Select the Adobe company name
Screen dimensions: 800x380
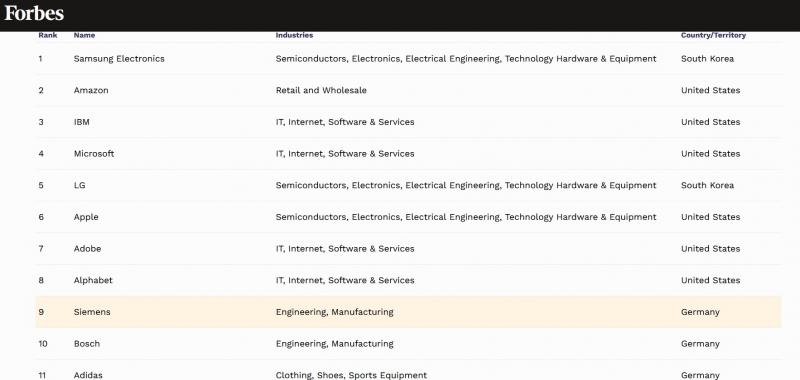click(x=87, y=248)
